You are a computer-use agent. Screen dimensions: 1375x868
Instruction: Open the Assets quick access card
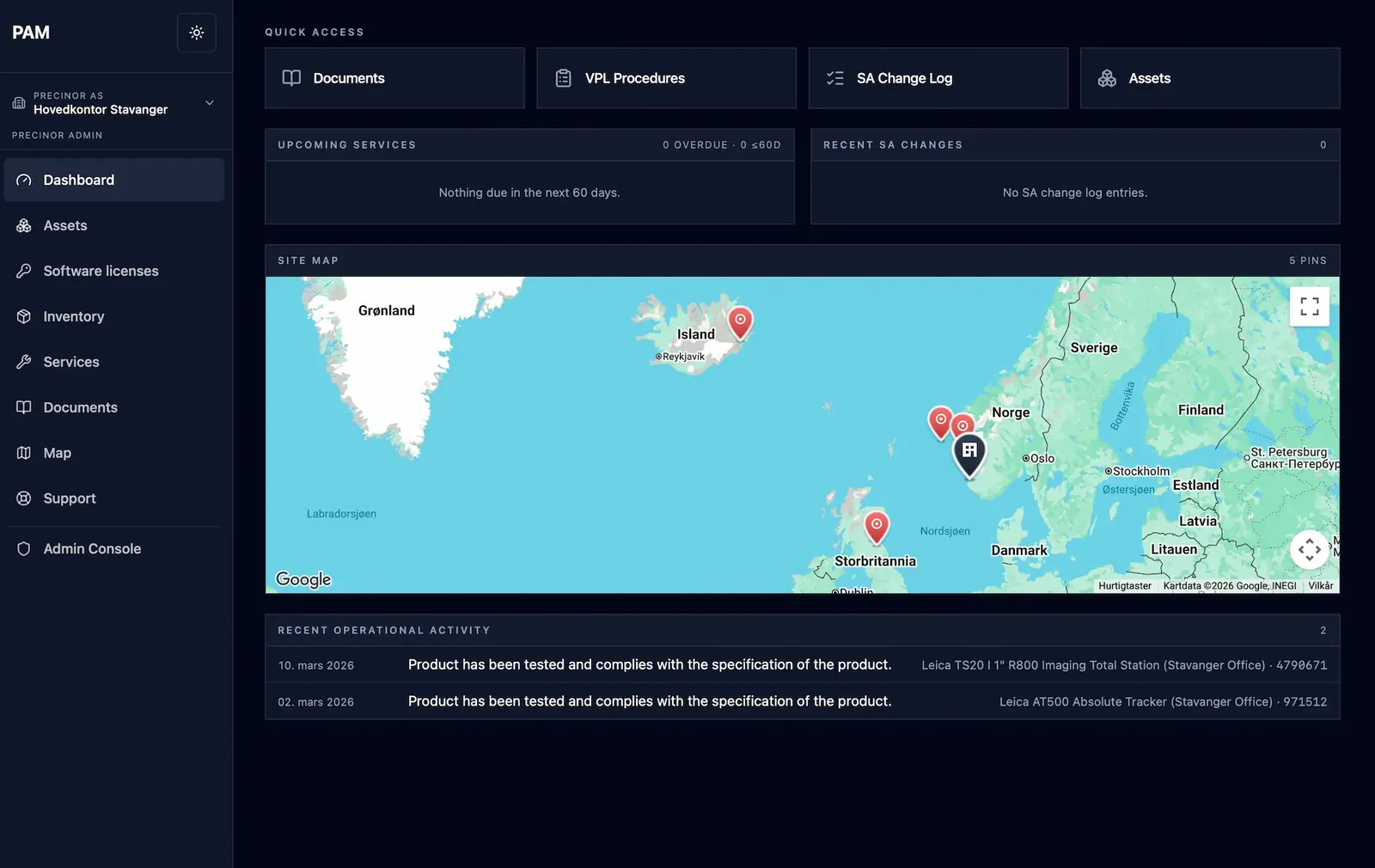coord(1210,78)
